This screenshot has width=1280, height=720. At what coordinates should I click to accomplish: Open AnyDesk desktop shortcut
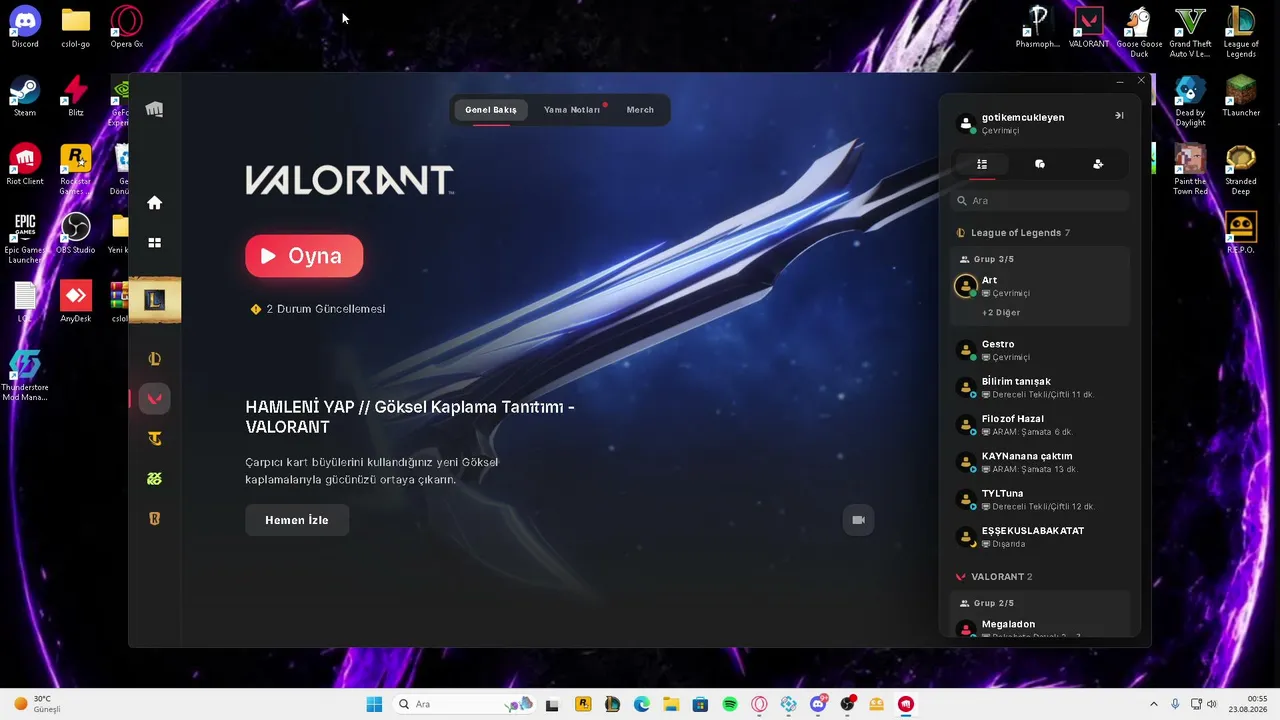click(76, 302)
